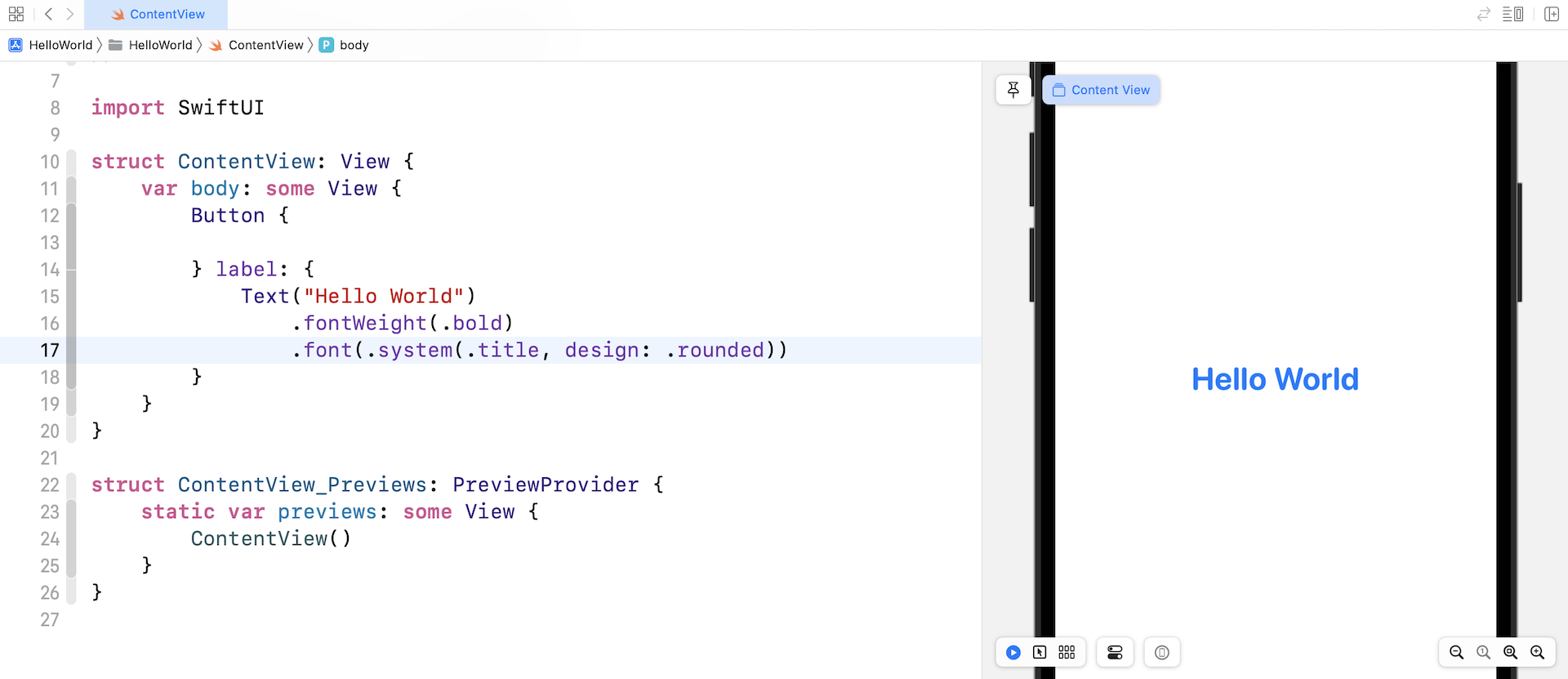The height and width of the screenshot is (679, 1568).
Task: Click the 'var body' declaration
Action: tap(190, 189)
